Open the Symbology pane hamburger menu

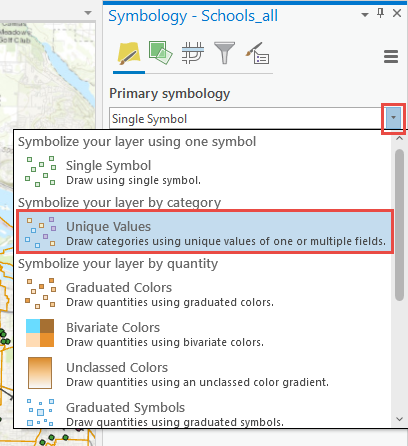pos(391,56)
